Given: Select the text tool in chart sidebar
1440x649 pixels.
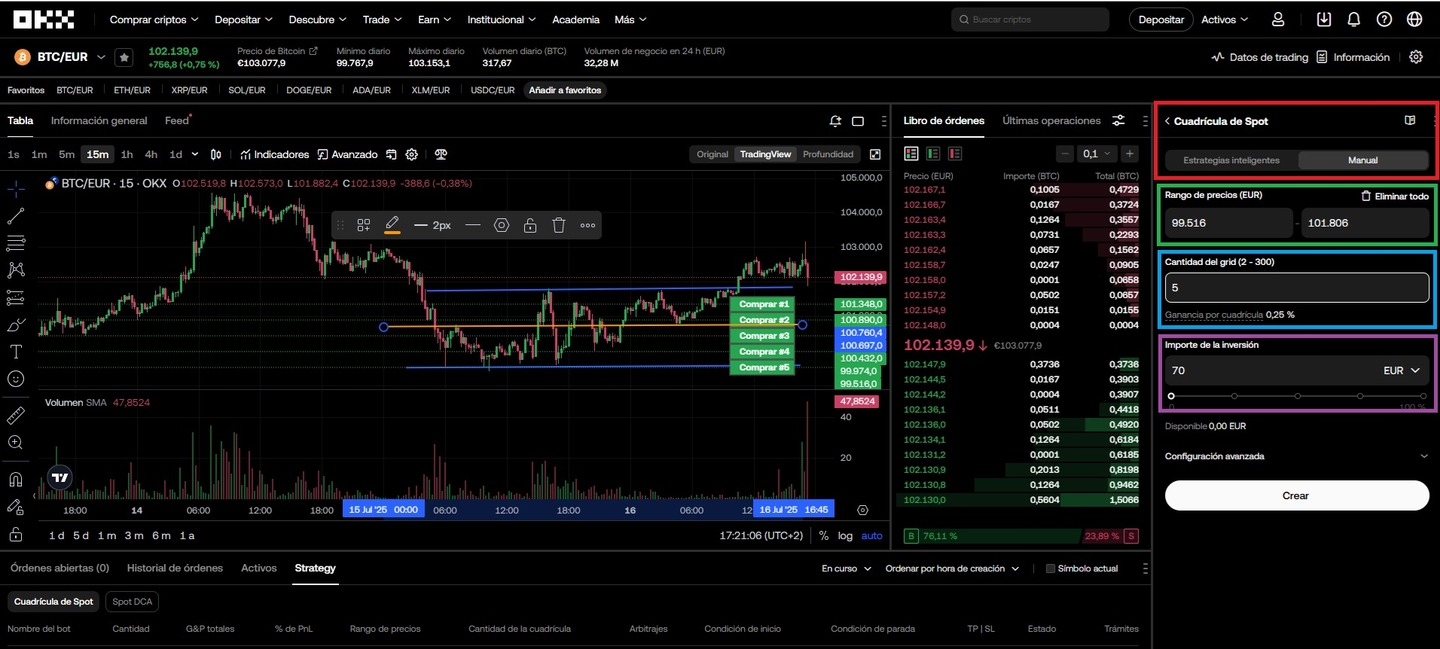Looking at the screenshot, I should point(16,352).
